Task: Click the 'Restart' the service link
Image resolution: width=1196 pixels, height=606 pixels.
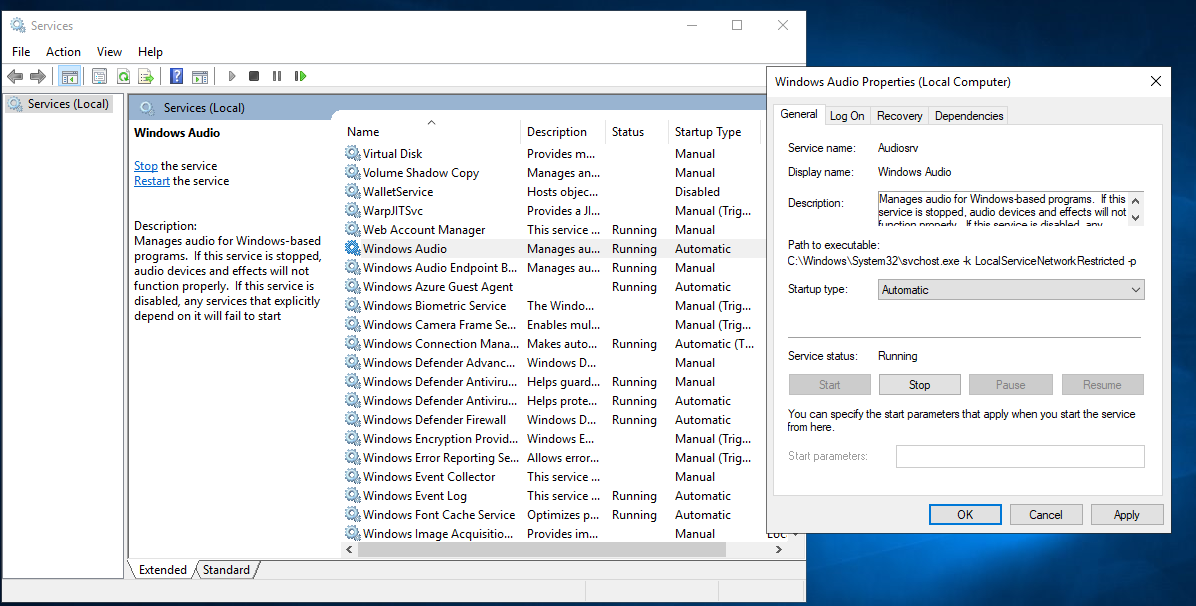Action: pyautogui.click(x=152, y=181)
